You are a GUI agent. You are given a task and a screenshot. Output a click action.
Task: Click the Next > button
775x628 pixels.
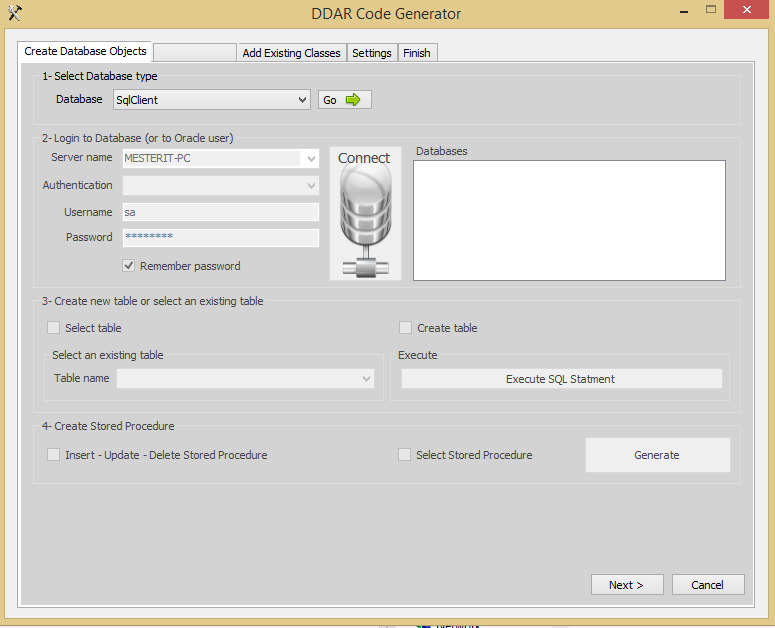click(x=626, y=585)
